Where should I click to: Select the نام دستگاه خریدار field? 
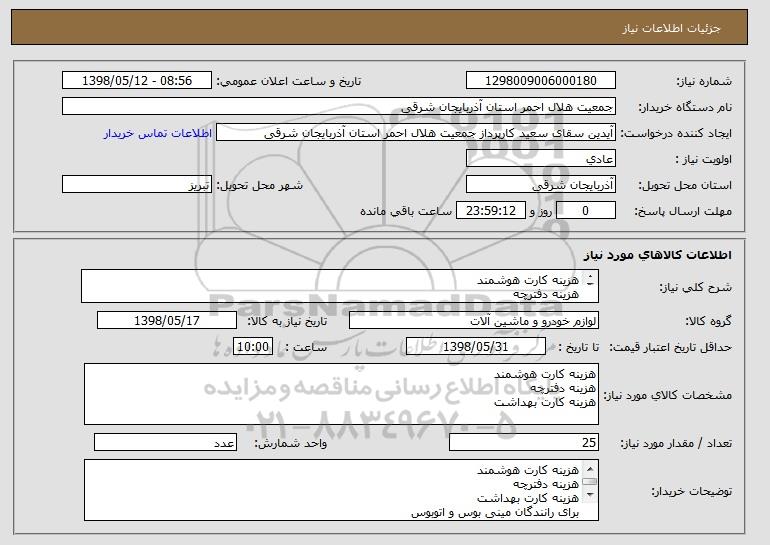(339, 107)
